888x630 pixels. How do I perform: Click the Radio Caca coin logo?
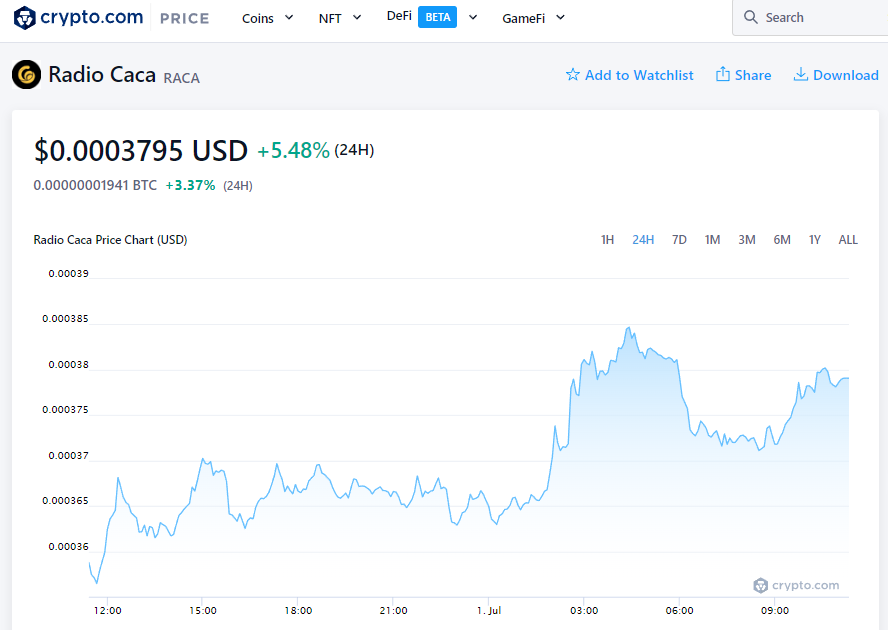pyautogui.click(x=26, y=74)
